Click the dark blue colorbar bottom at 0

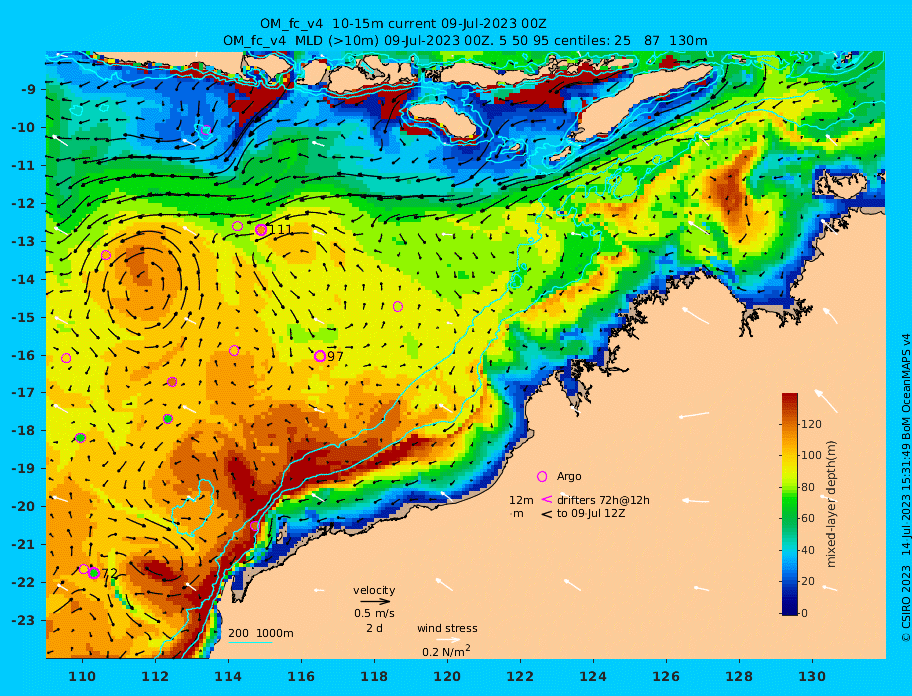(x=790, y=610)
